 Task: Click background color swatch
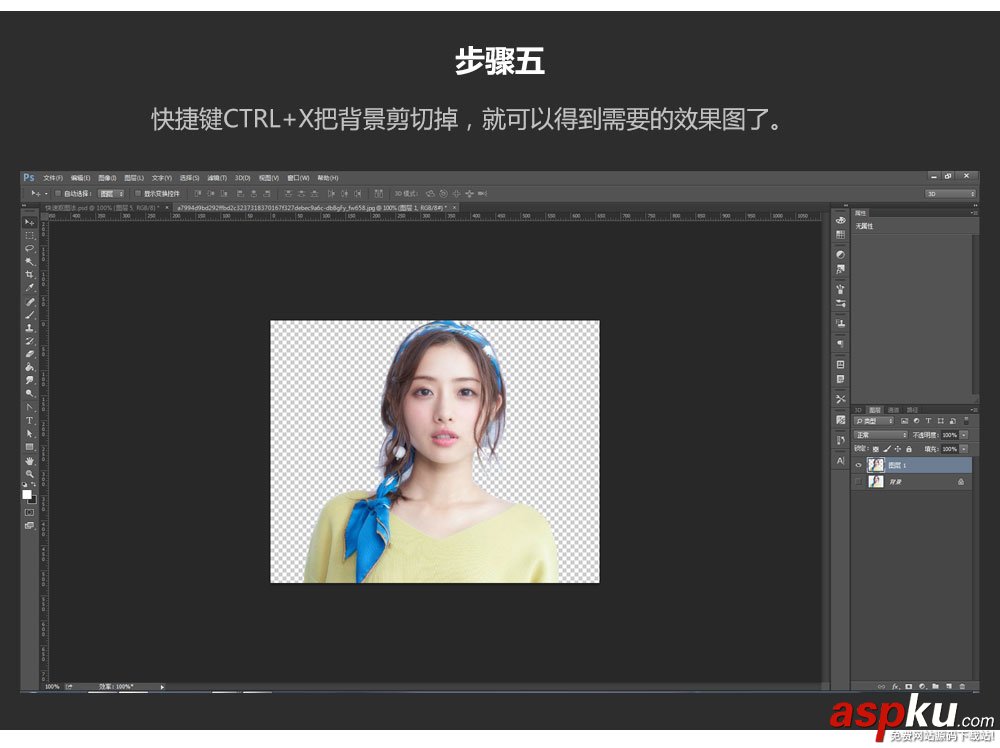click(33, 500)
